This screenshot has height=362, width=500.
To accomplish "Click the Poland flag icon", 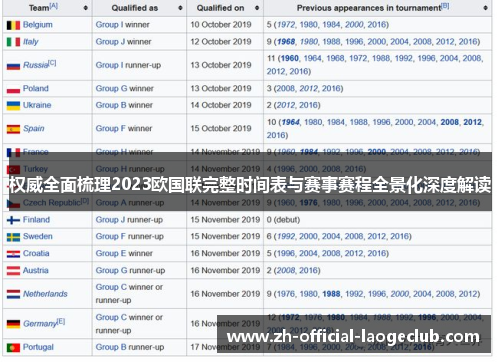I will point(13,89).
